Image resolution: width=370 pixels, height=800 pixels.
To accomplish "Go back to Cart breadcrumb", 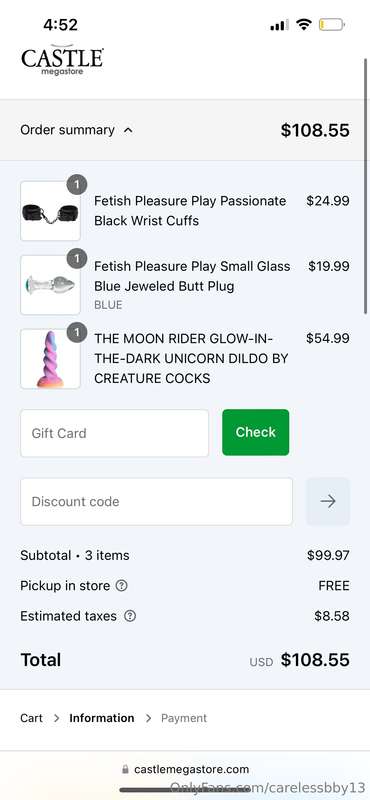I will (x=32, y=718).
